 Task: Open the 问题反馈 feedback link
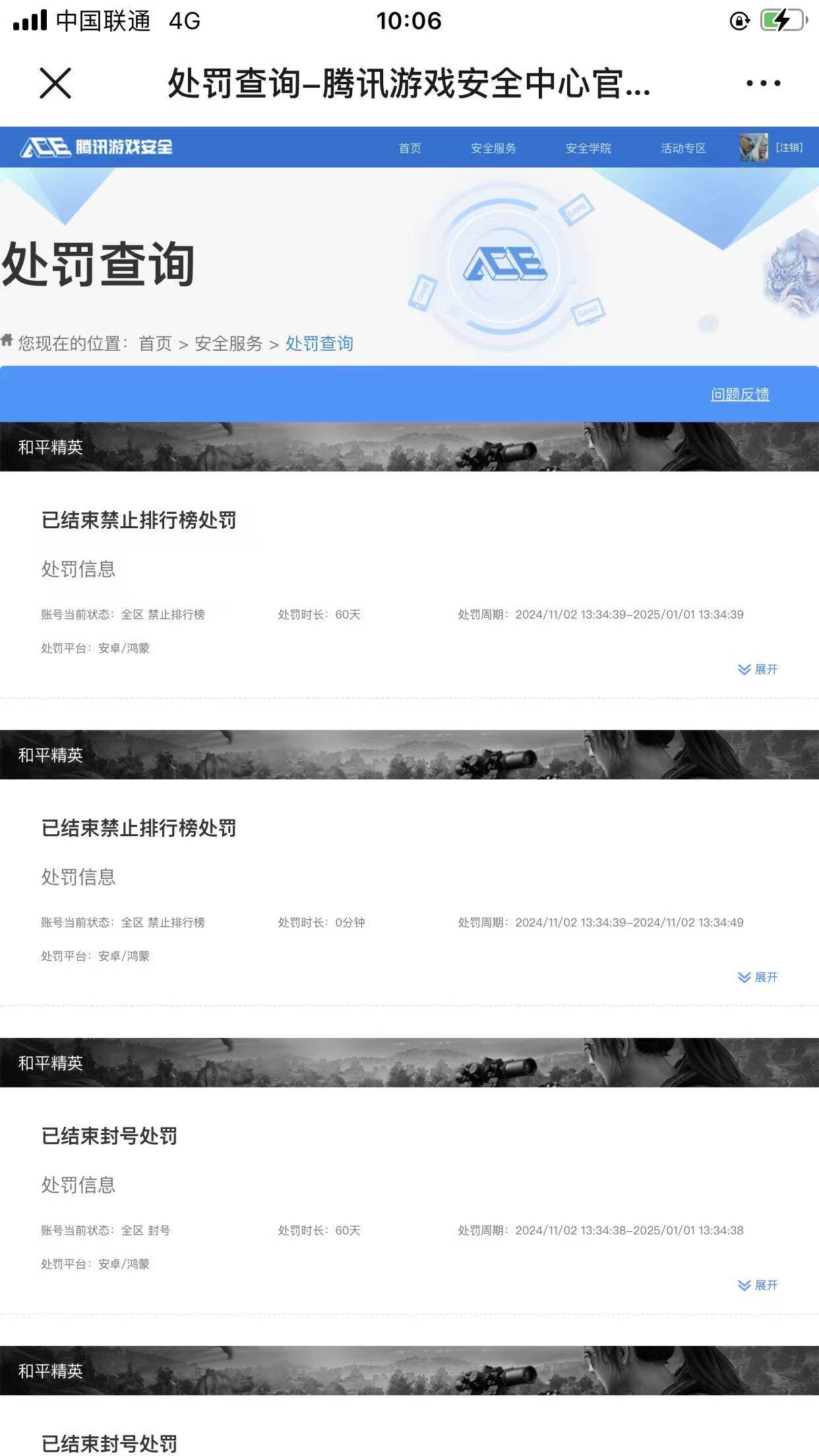click(x=740, y=394)
